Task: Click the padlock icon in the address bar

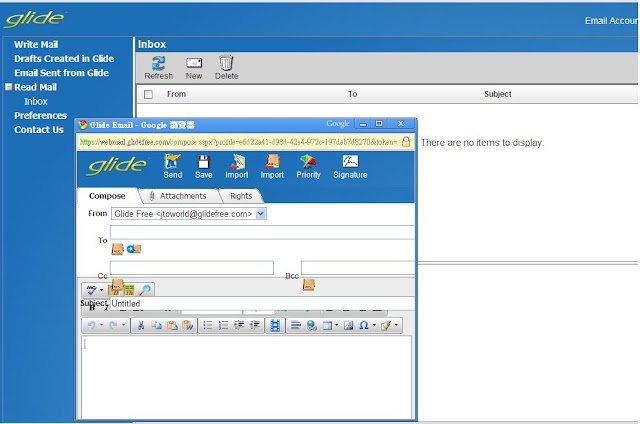Action: tap(406, 142)
